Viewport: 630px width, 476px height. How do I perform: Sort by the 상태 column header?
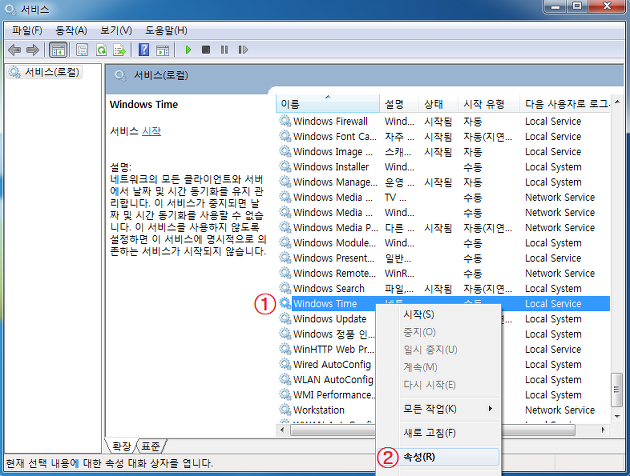pos(438,104)
